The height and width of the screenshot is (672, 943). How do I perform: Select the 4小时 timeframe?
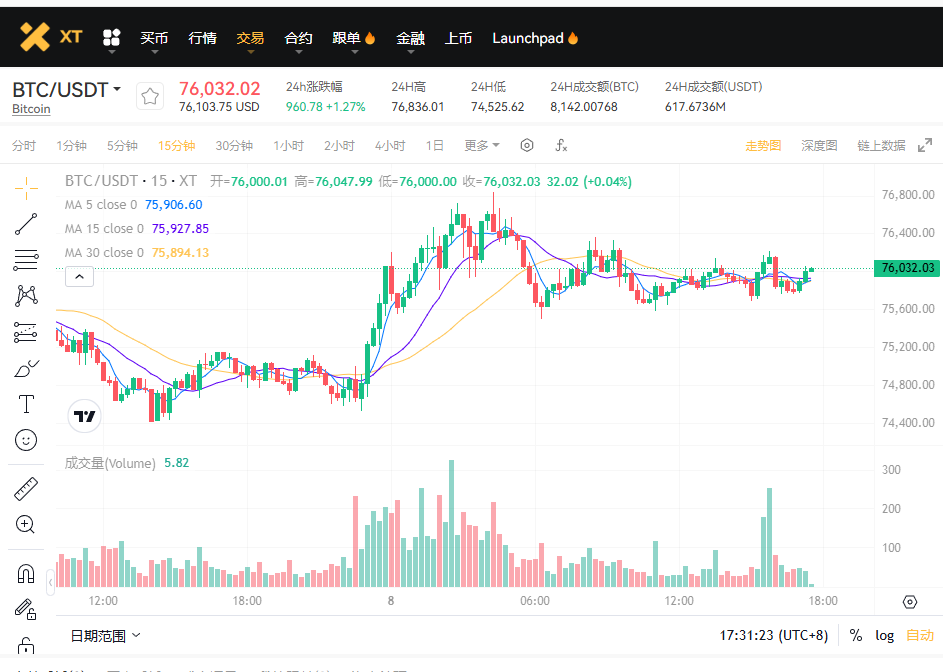click(x=390, y=146)
